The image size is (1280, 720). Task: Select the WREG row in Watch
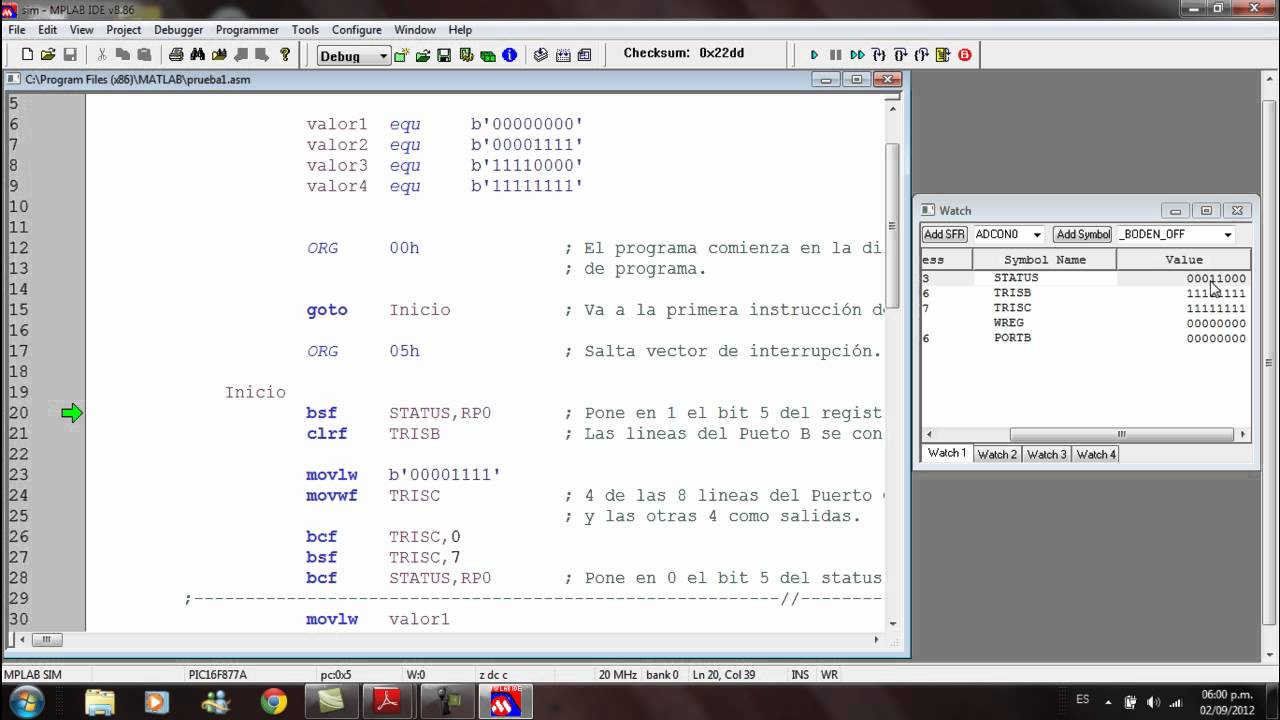point(1085,323)
